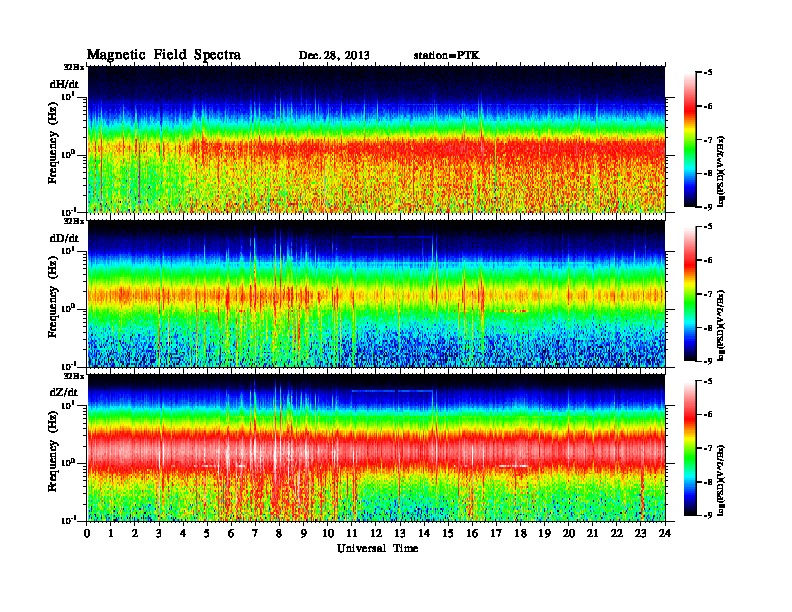This screenshot has width=792, height=612.
Task: Click hour '11' on the time axis
Action: (352, 534)
